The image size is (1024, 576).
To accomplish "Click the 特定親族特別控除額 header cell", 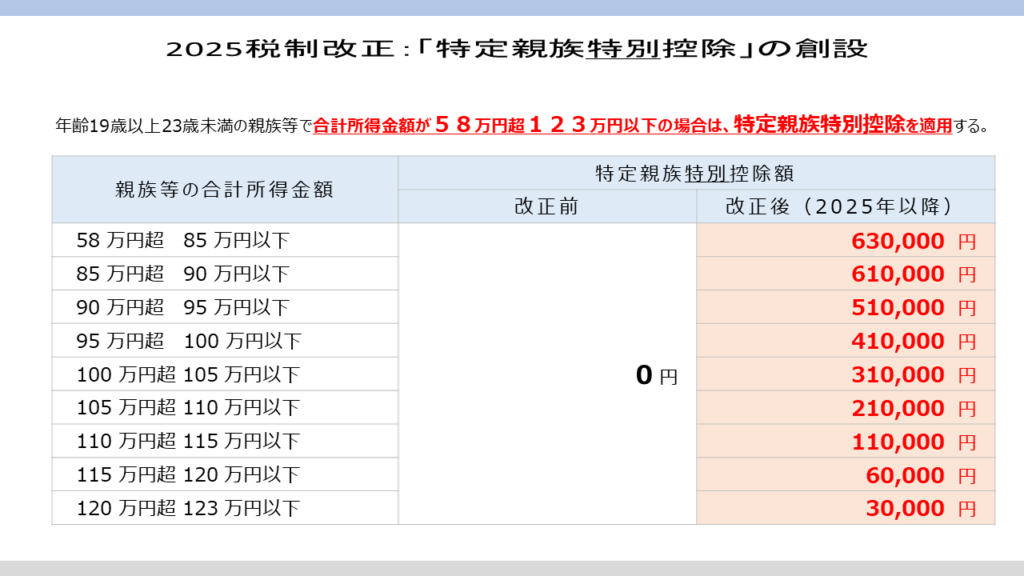I will click(696, 173).
